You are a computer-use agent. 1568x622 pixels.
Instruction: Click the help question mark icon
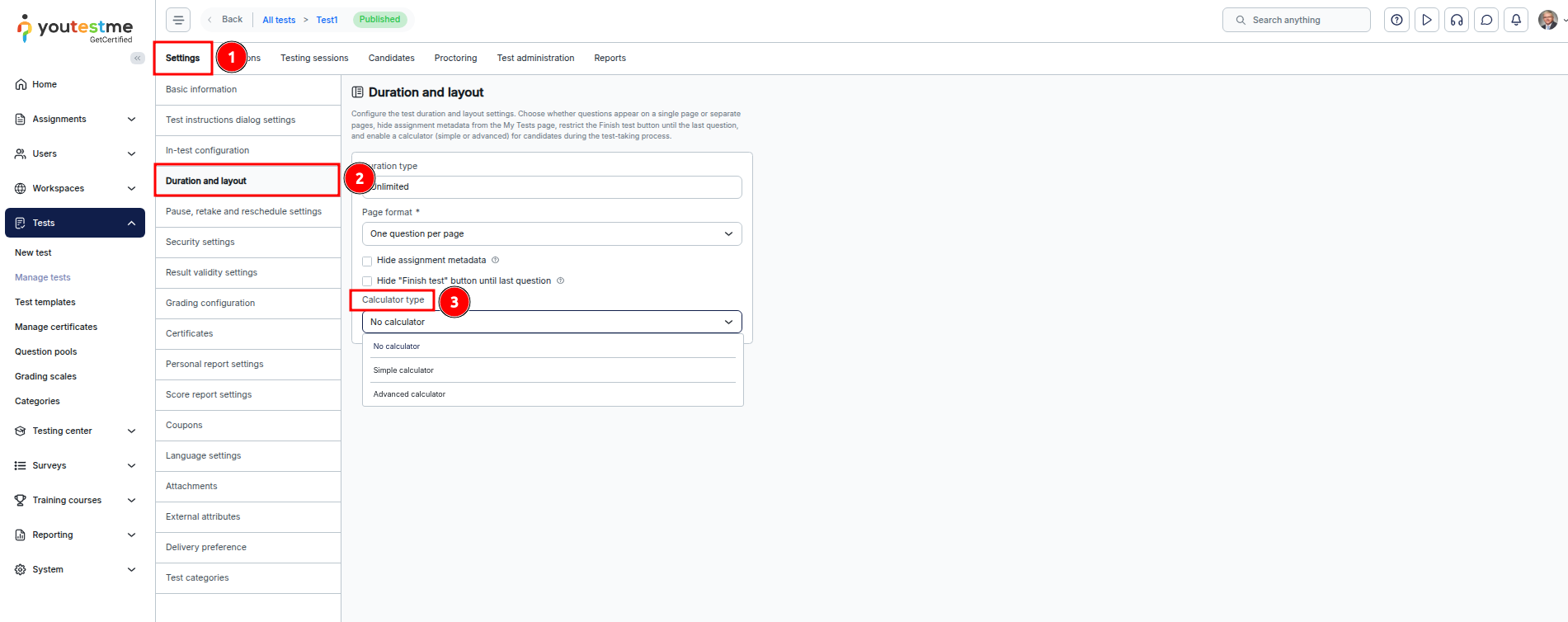(x=1396, y=20)
